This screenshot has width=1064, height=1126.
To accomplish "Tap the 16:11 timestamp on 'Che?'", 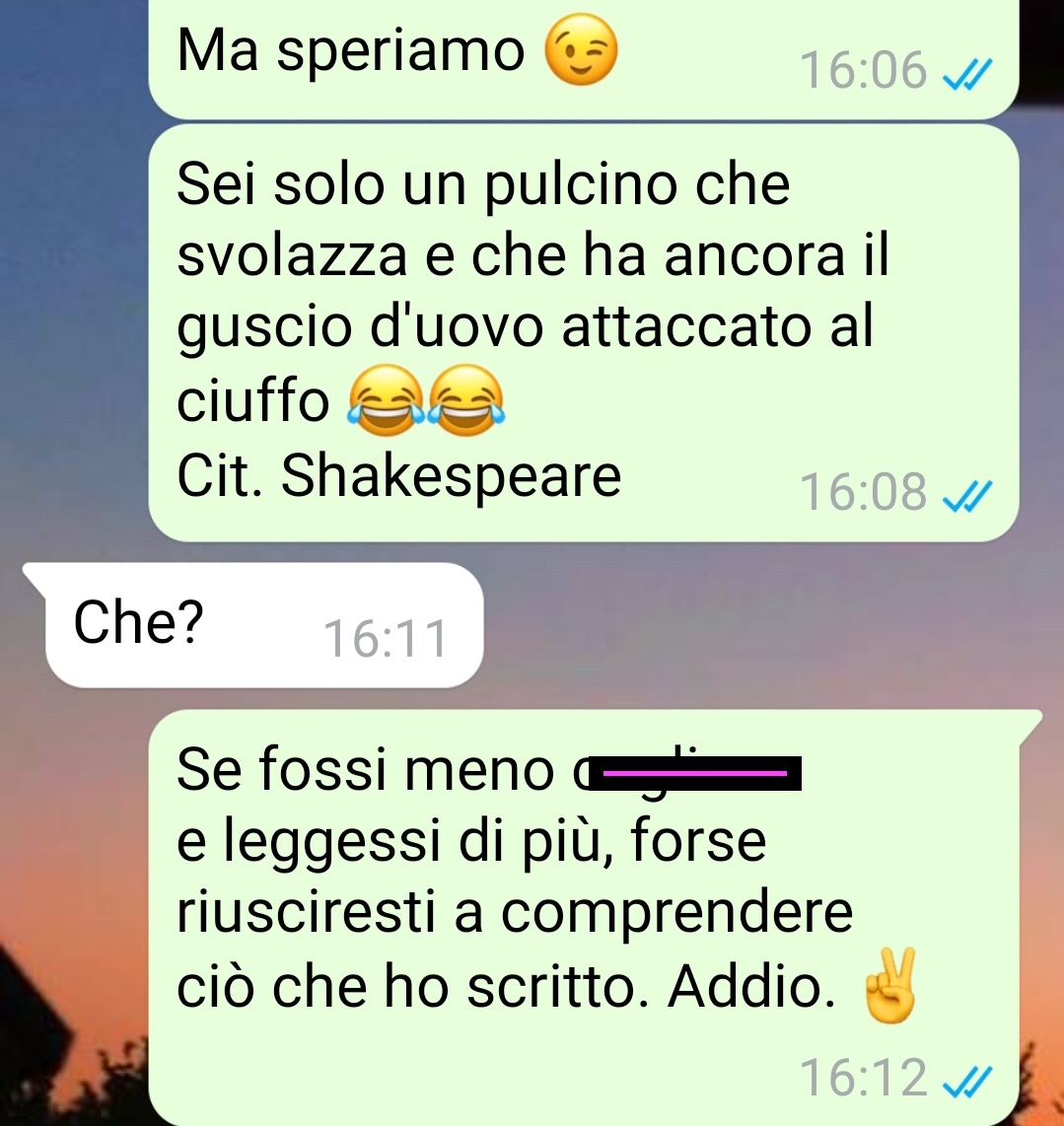I will 386,638.
